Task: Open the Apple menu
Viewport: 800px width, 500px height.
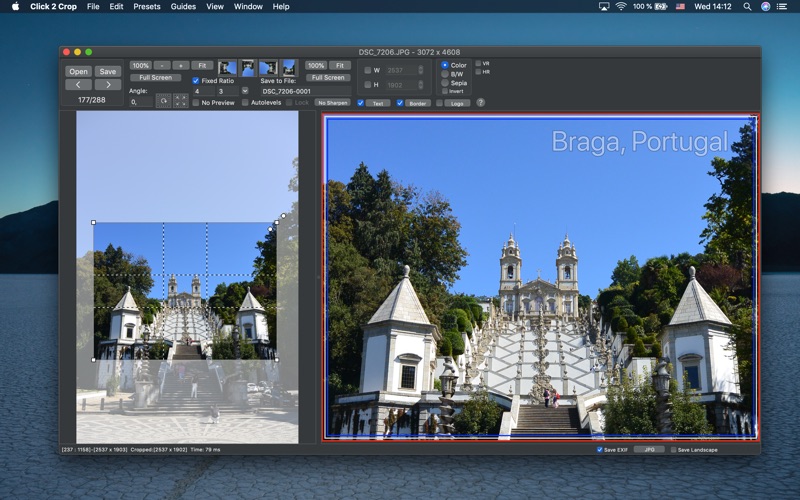Action: 15,7
